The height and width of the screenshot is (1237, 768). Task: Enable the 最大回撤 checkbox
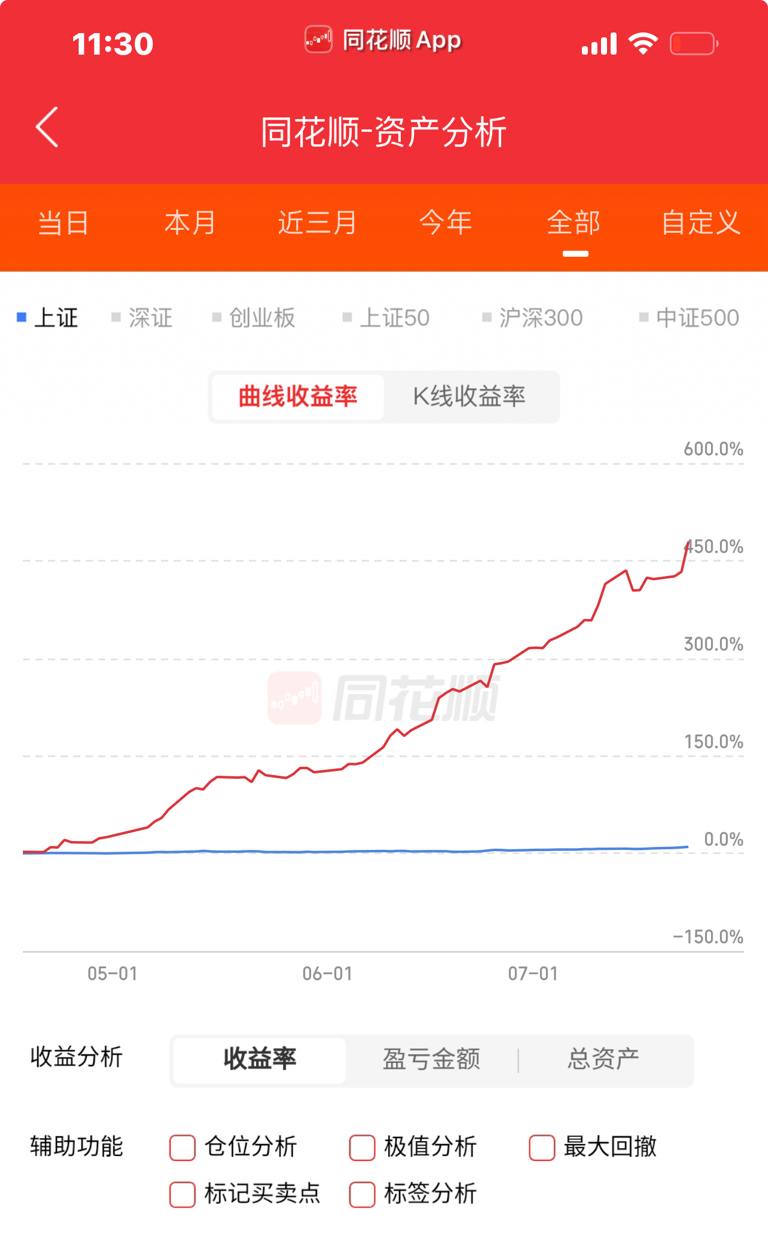point(542,1147)
